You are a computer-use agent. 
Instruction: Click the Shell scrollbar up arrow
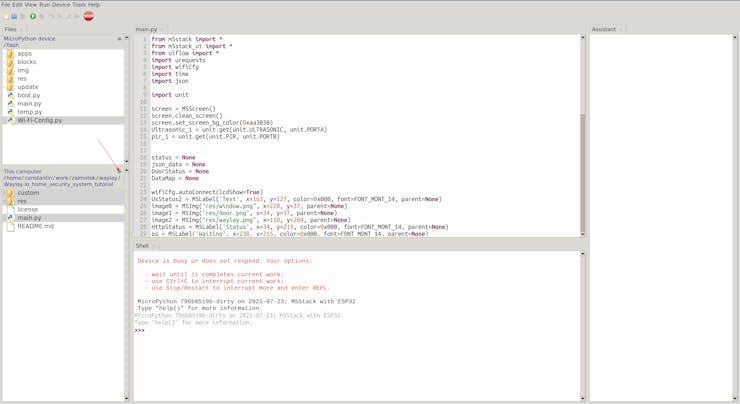(x=582, y=254)
